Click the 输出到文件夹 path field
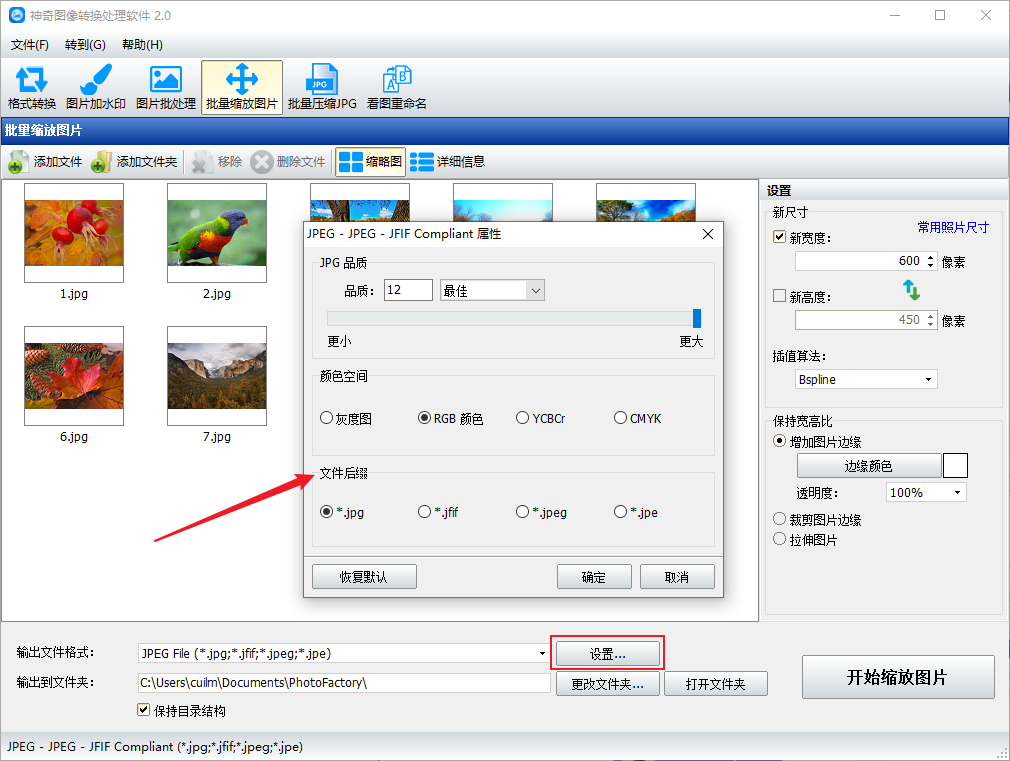This screenshot has width=1010, height=761. [344, 682]
